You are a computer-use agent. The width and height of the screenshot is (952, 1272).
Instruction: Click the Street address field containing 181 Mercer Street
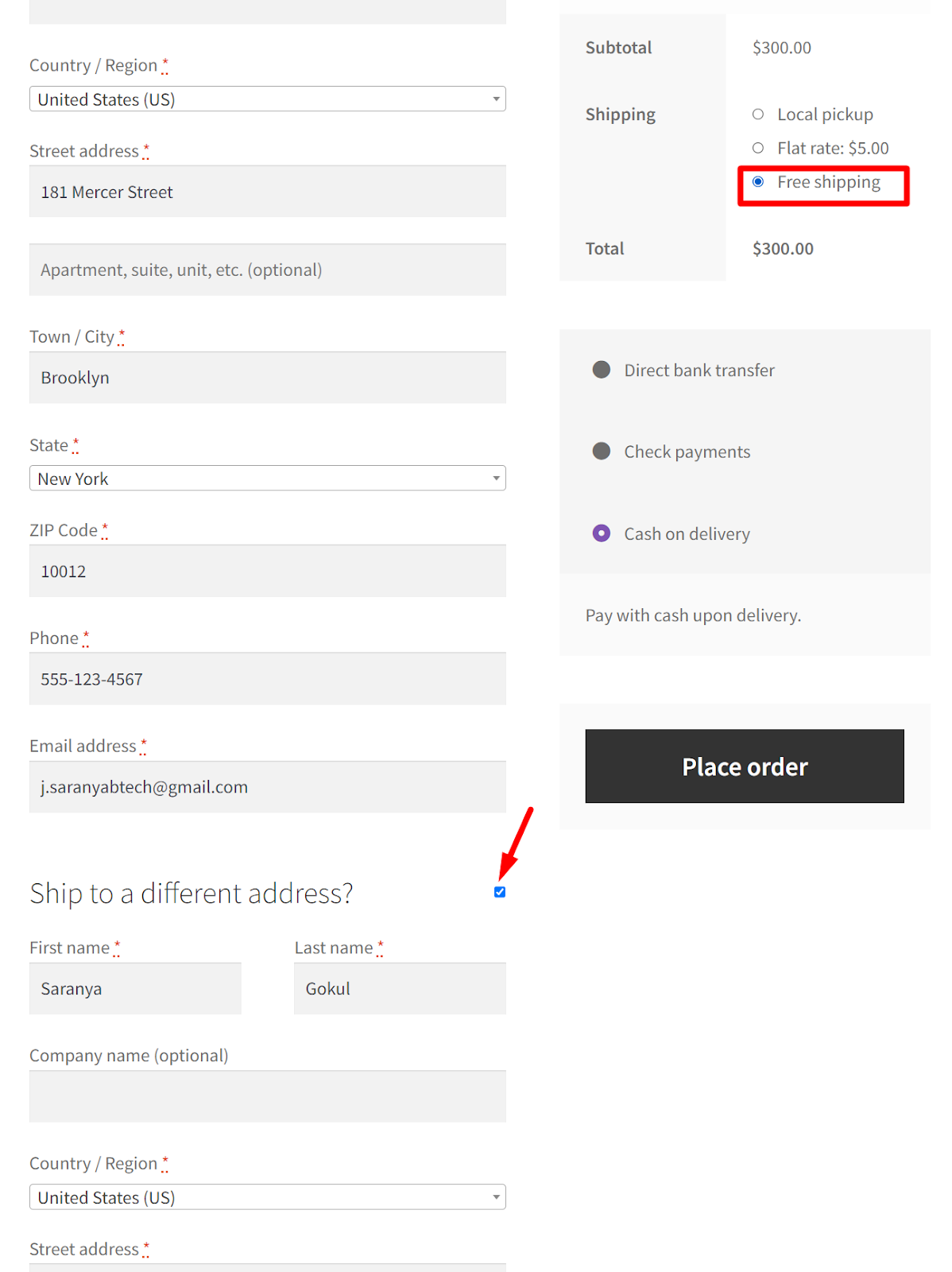coord(267,191)
